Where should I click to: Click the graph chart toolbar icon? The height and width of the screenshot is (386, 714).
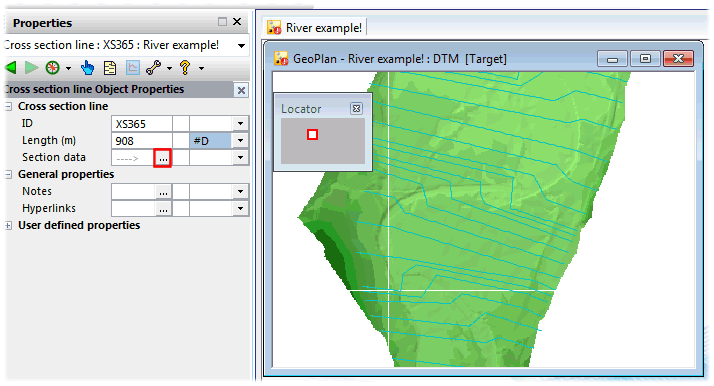point(133,68)
